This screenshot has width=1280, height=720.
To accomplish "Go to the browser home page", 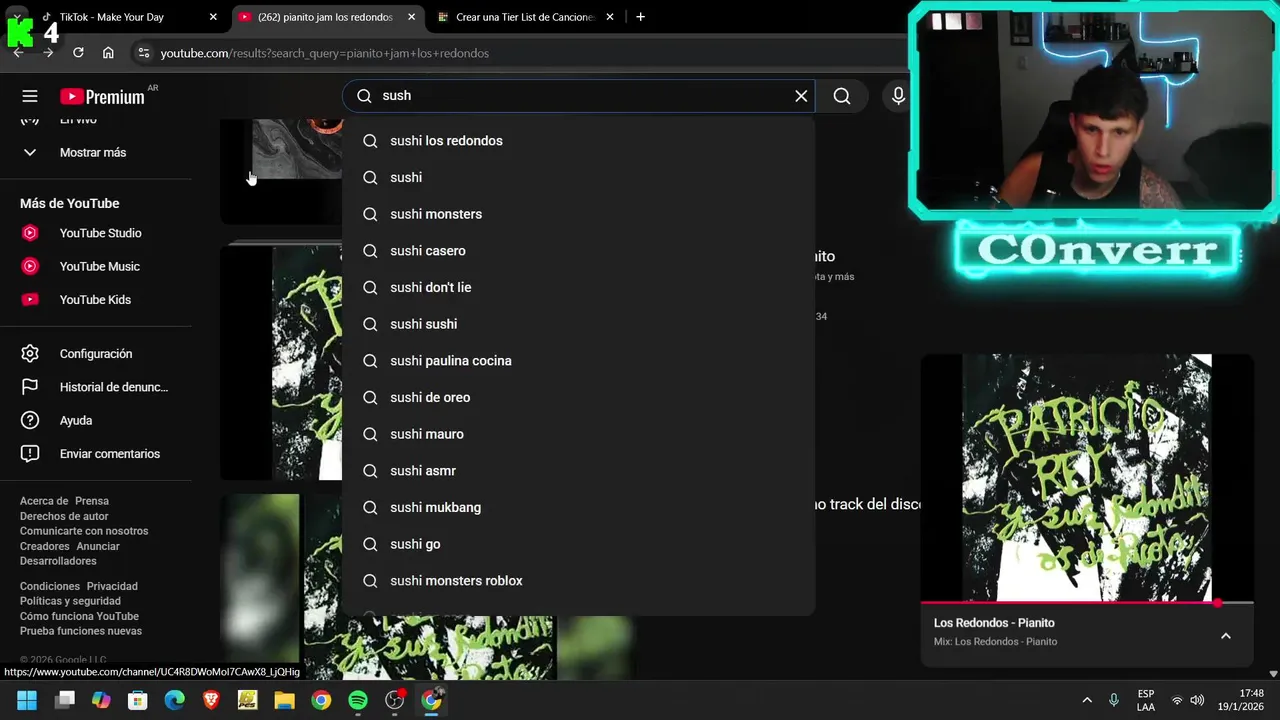I will pos(108,53).
